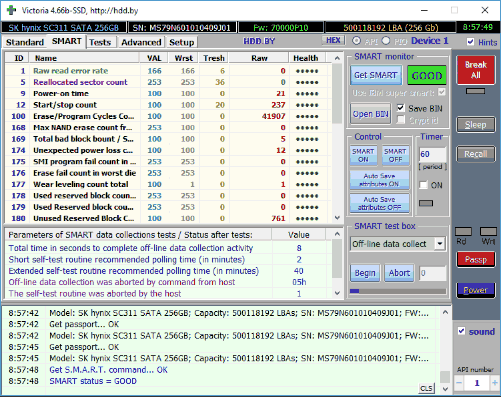The height and width of the screenshot is (397, 501).
Task: Enable the Timer ON checkbox
Action: click(423, 185)
